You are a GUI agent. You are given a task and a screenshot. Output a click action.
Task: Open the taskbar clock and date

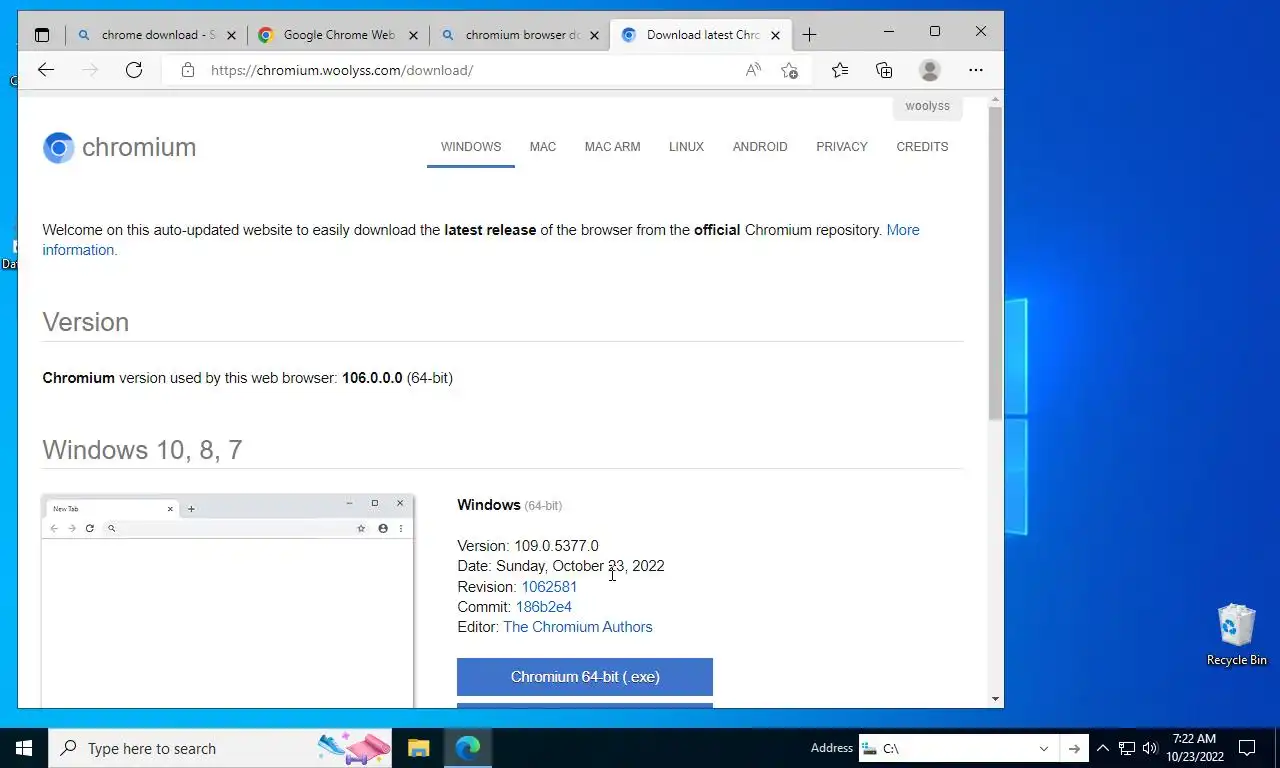[x=1194, y=748]
